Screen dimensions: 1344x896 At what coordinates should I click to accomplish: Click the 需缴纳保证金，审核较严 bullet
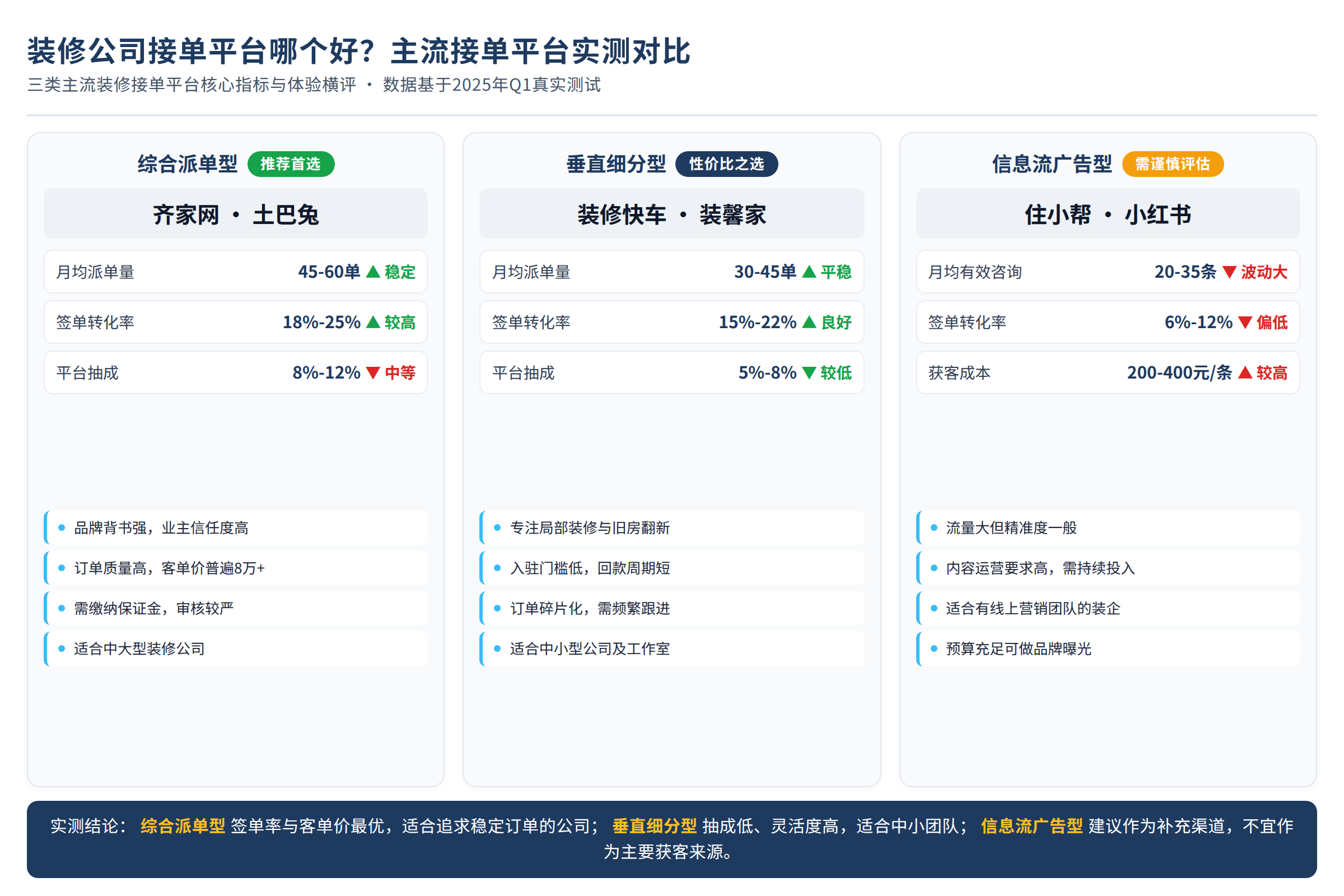point(235,608)
